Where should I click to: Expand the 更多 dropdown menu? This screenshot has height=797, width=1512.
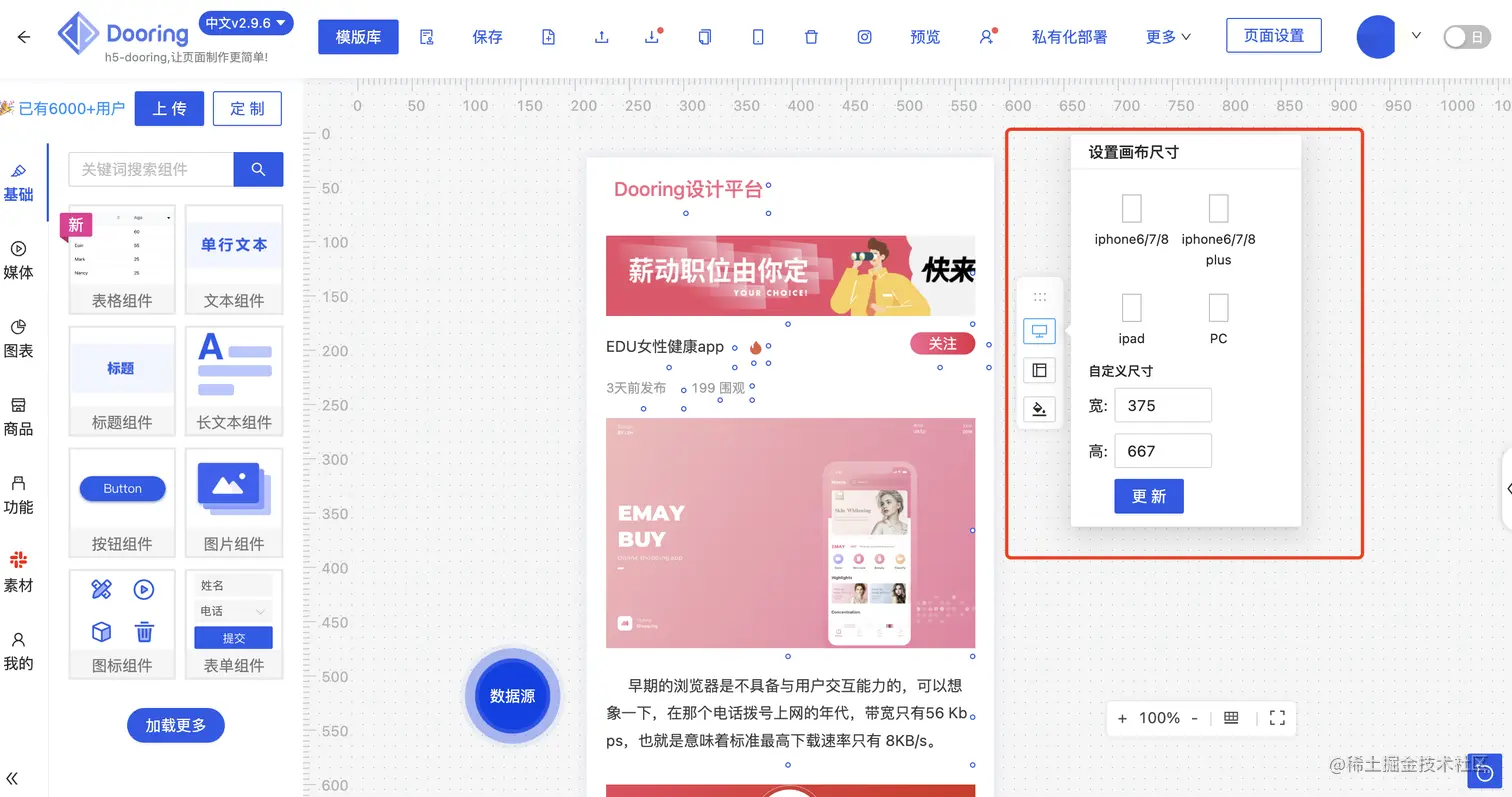(1168, 37)
